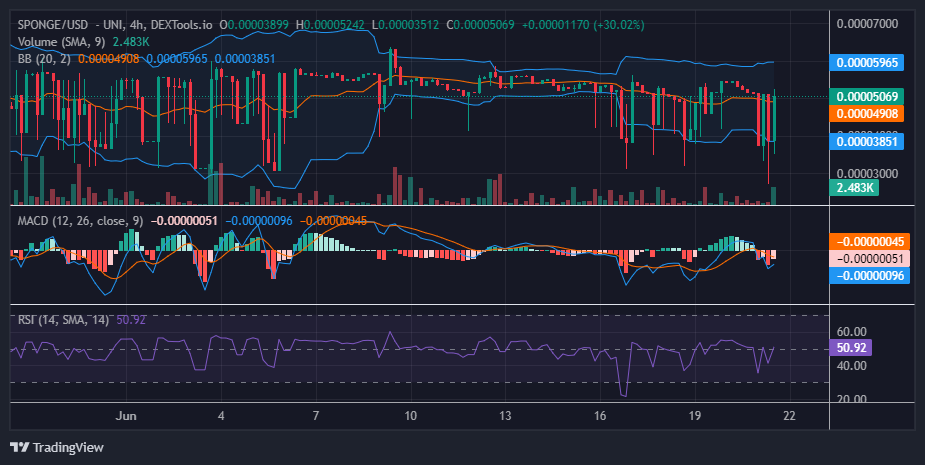Screen dimensions: 925x465
Task: Click the TradingView logo
Action: coord(57,447)
